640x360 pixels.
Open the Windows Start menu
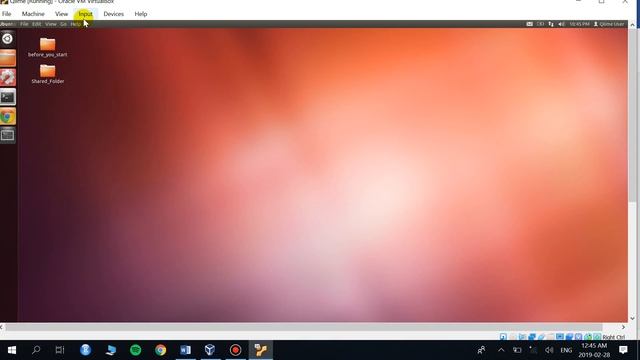coord(12,350)
